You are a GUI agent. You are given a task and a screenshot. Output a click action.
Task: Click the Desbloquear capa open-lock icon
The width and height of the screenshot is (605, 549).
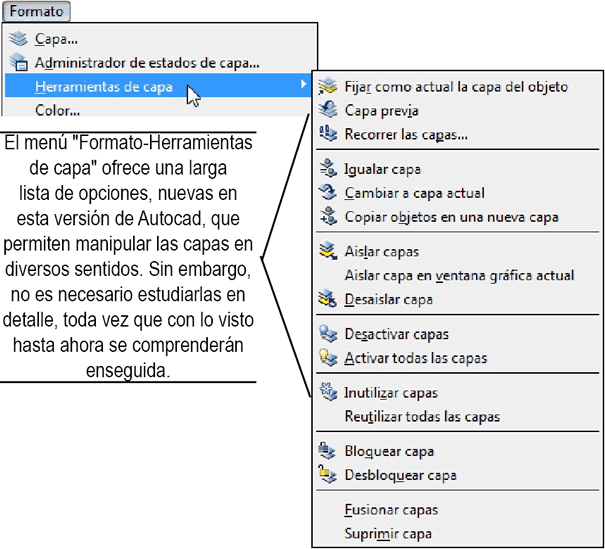coord(328,475)
